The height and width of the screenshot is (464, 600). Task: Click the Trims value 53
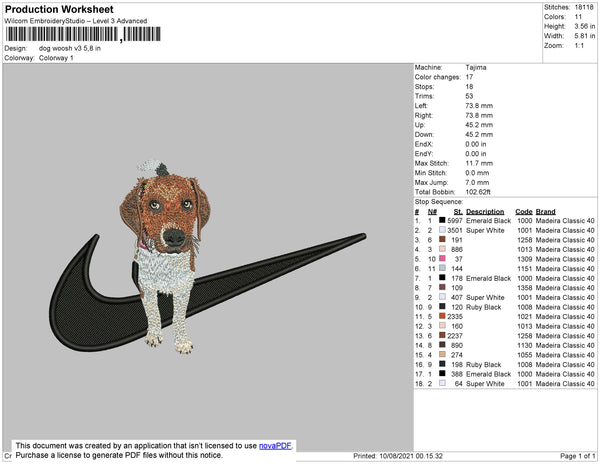point(470,96)
